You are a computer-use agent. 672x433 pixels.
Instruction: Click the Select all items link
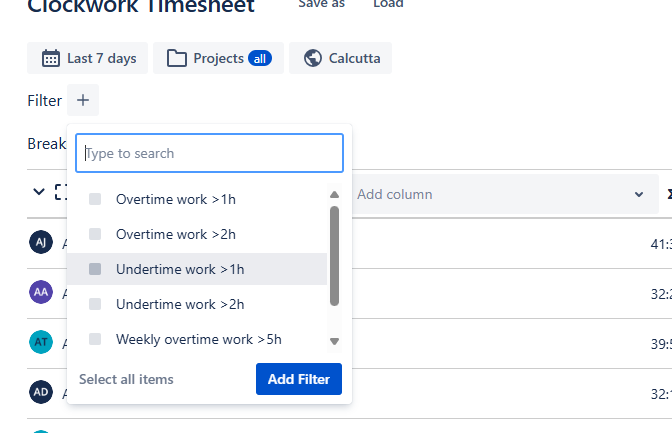coord(126,379)
